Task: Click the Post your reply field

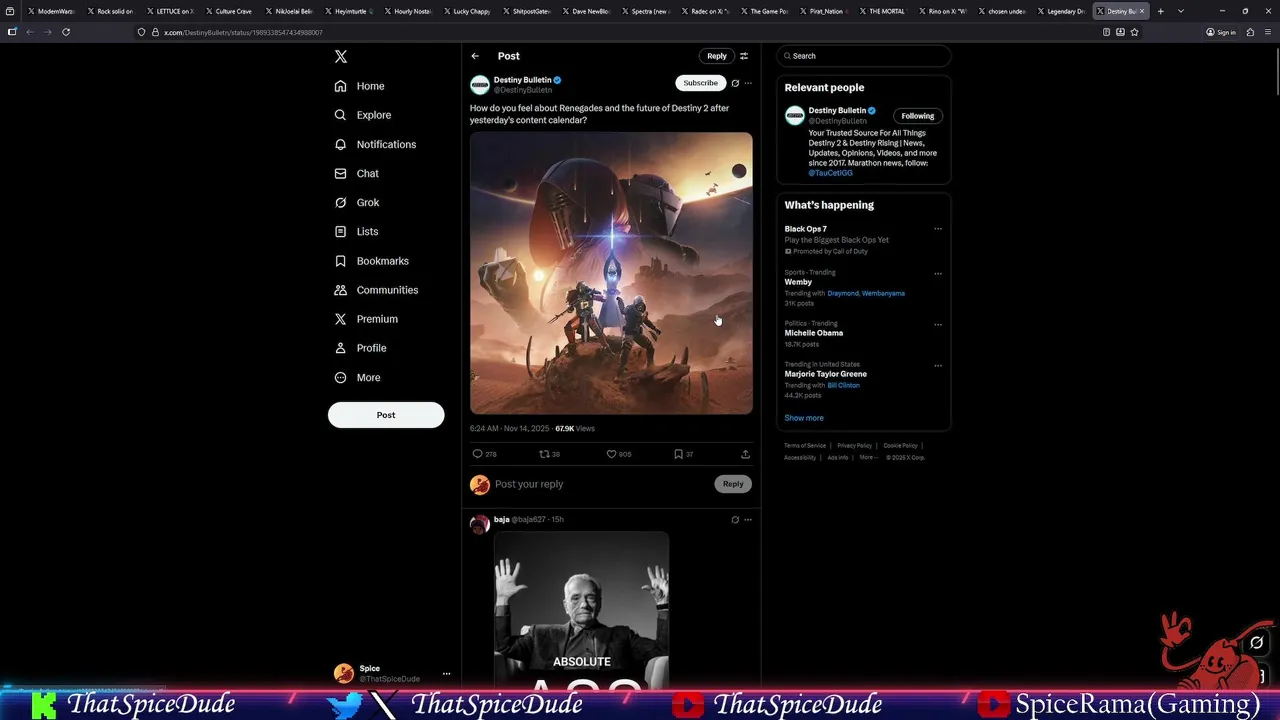Action: click(600, 484)
